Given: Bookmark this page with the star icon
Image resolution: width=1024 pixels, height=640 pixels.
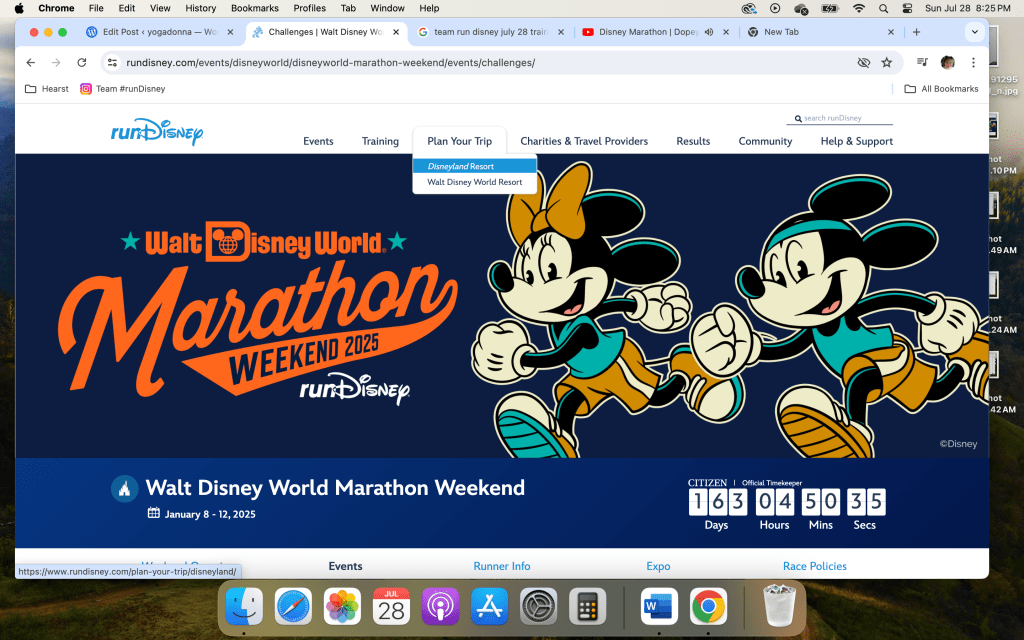Looking at the screenshot, I should (x=886, y=62).
